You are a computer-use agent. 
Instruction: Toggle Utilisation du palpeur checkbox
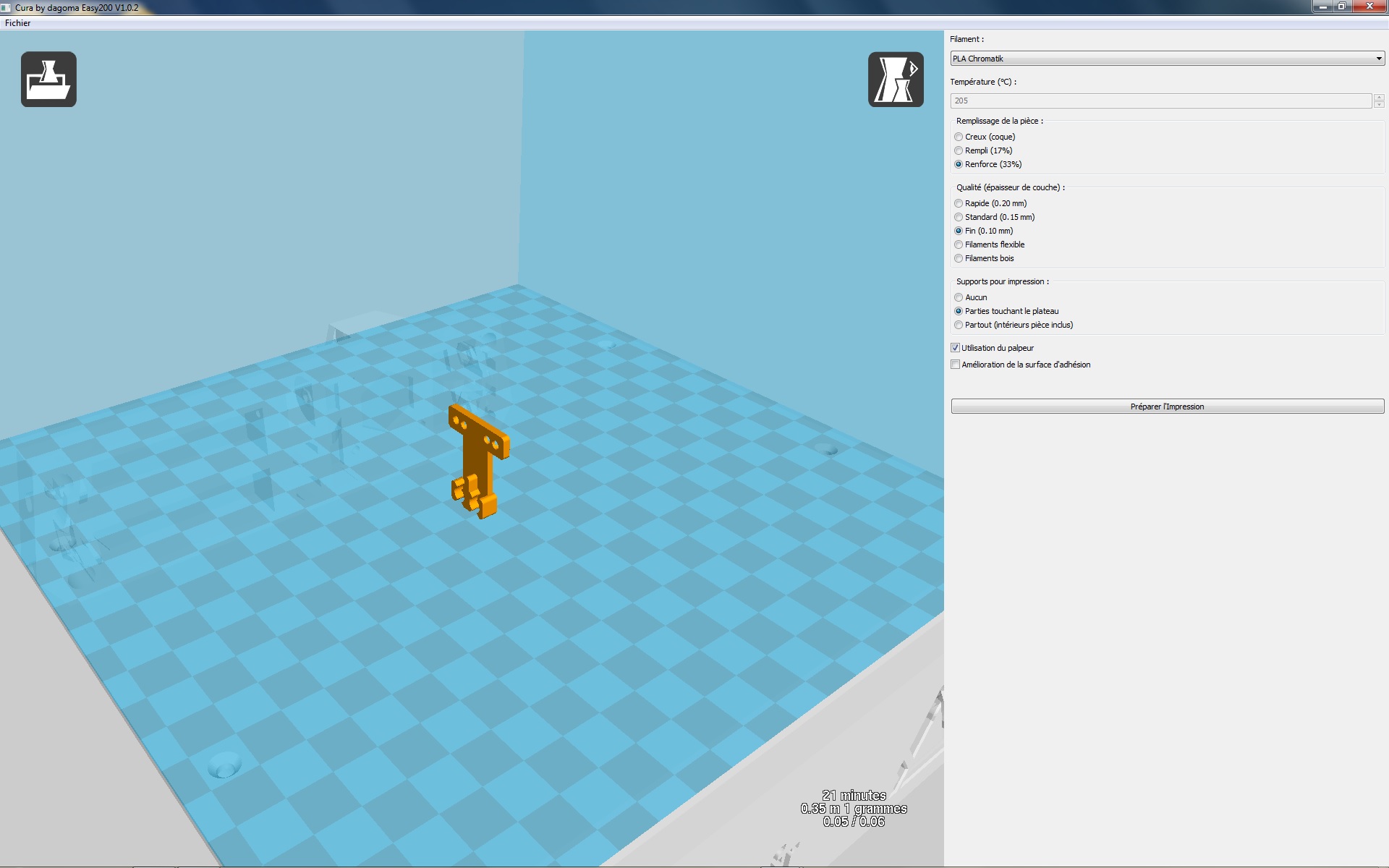(956, 348)
